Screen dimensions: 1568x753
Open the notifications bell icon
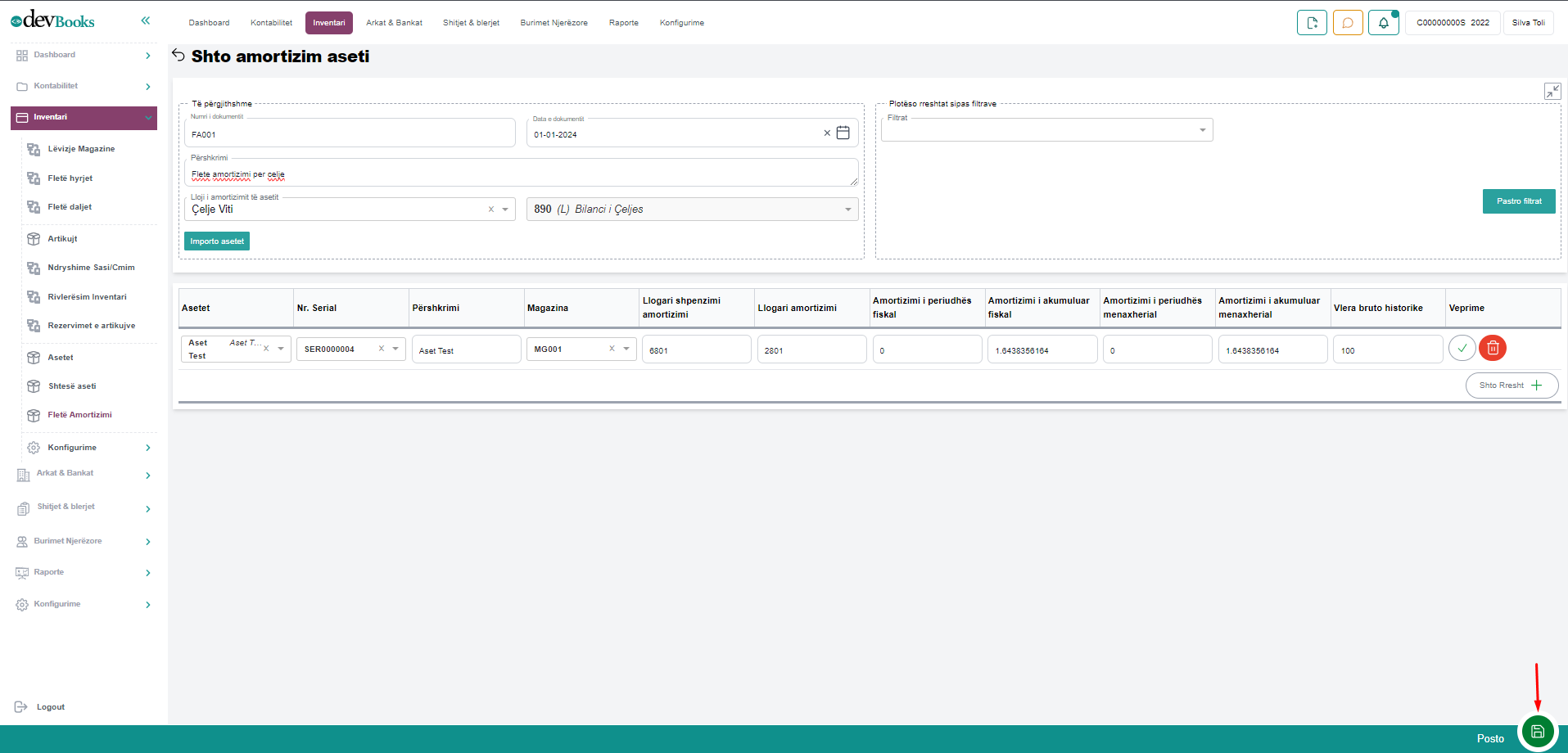tap(1383, 23)
